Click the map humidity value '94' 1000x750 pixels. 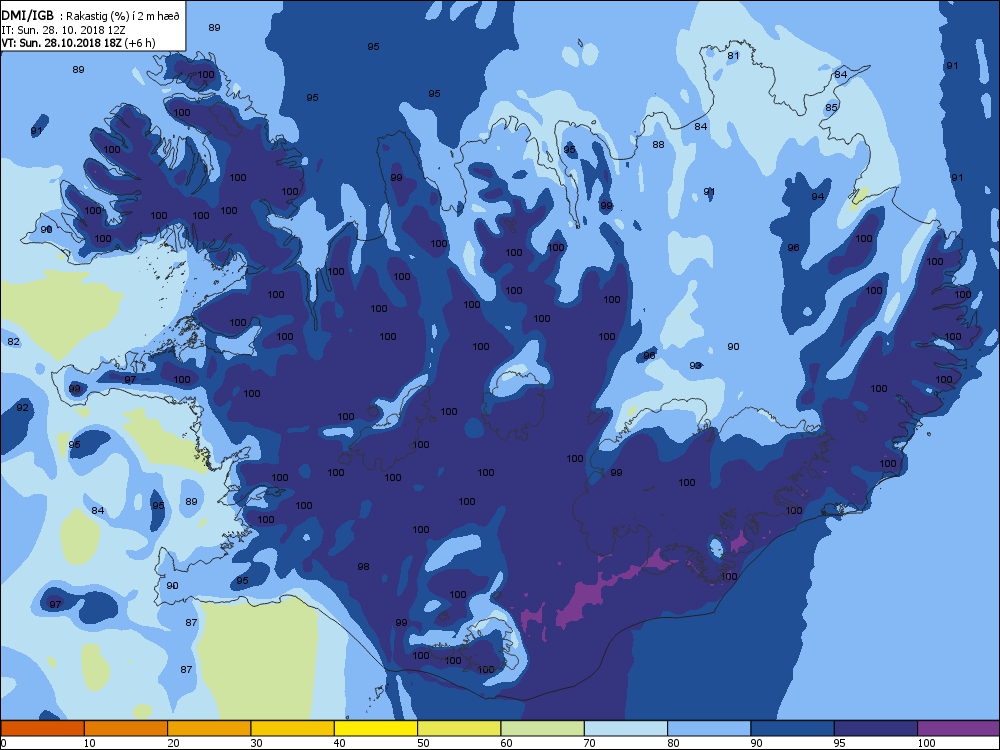coord(818,196)
